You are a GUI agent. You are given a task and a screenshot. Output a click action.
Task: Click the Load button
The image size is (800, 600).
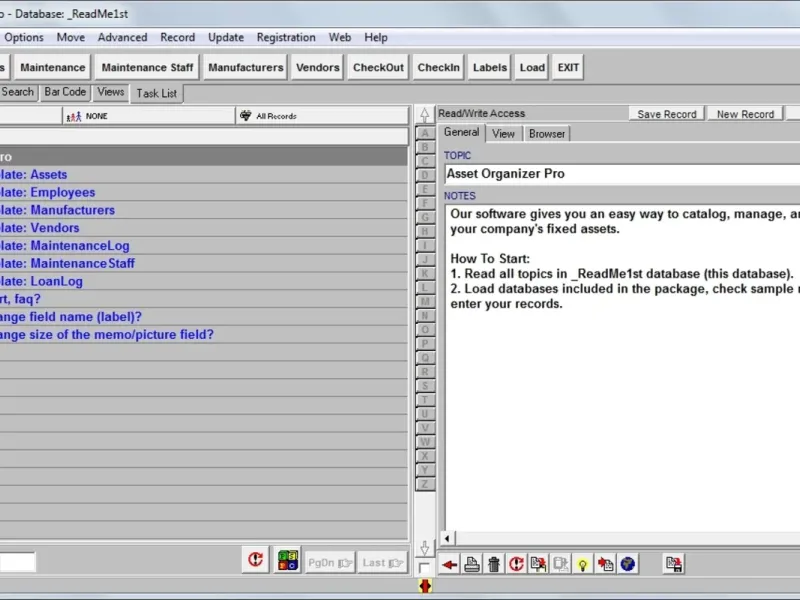[x=532, y=67]
